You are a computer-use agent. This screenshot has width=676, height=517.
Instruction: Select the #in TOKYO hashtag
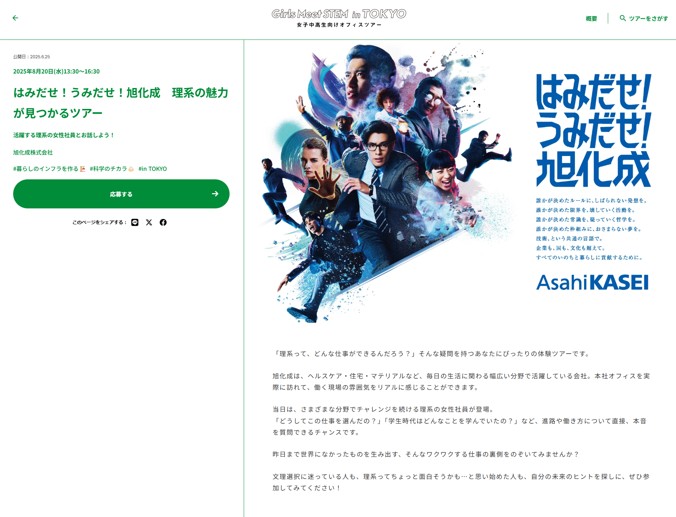[x=153, y=169]
